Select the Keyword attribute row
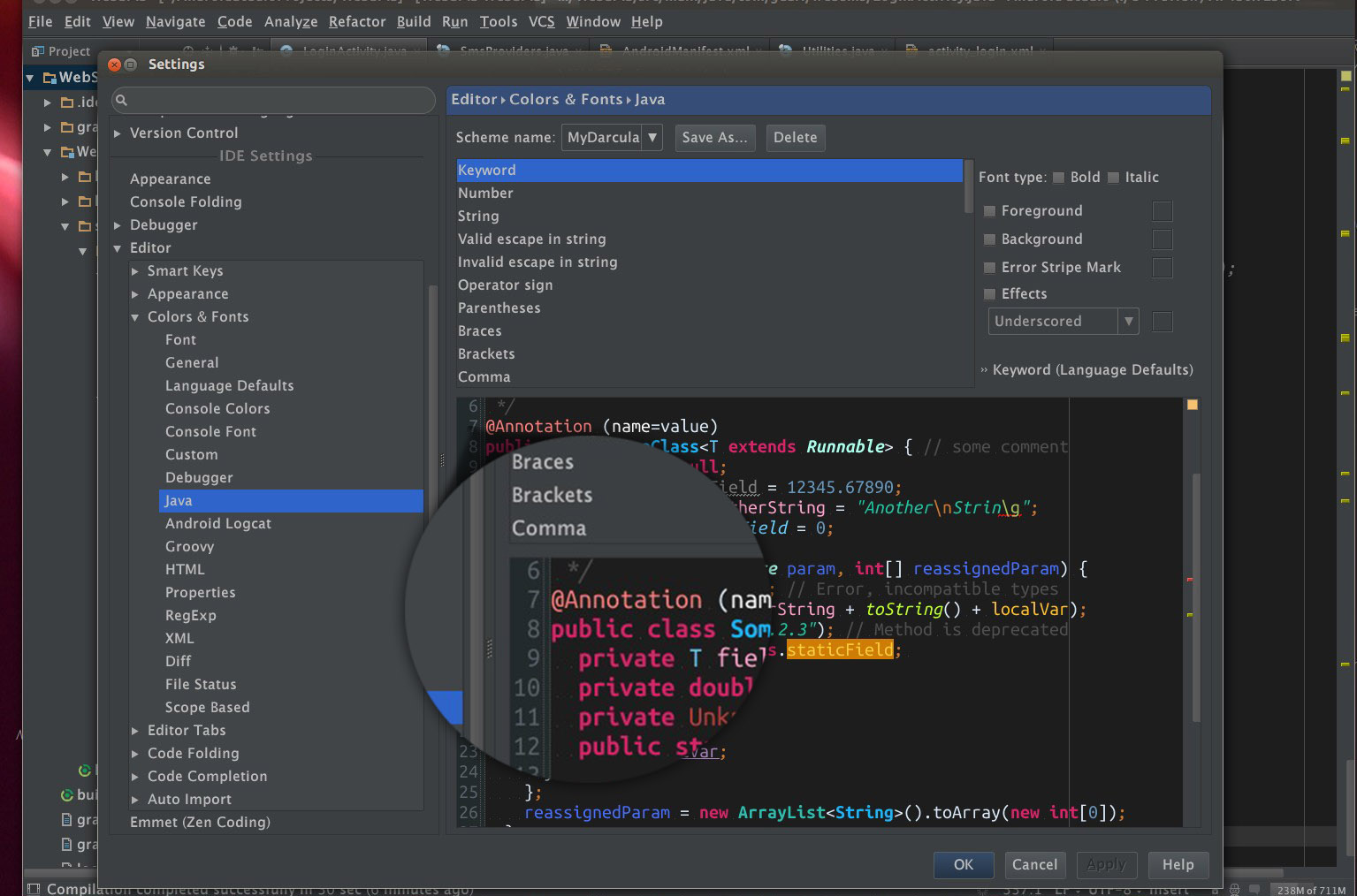The width and height of the screenshot is (1357, 896). [x=709, y=171]
